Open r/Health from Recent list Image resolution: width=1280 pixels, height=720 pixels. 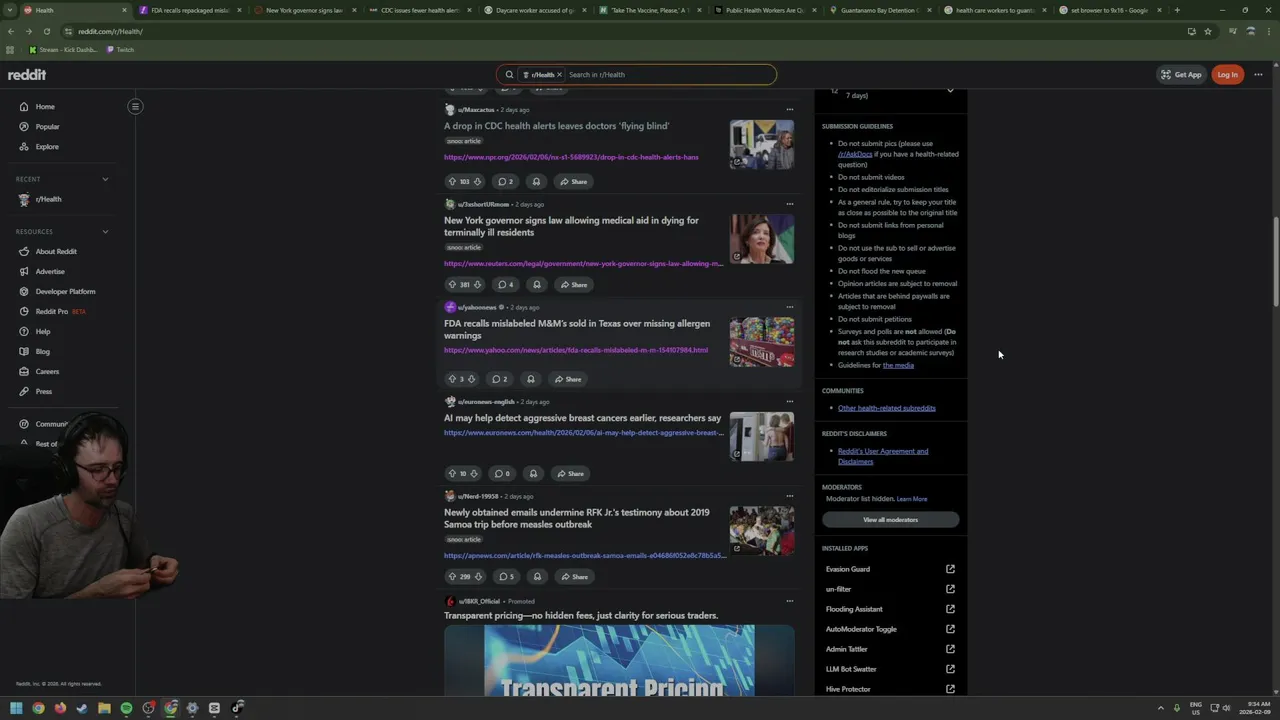tap(48, 199)
